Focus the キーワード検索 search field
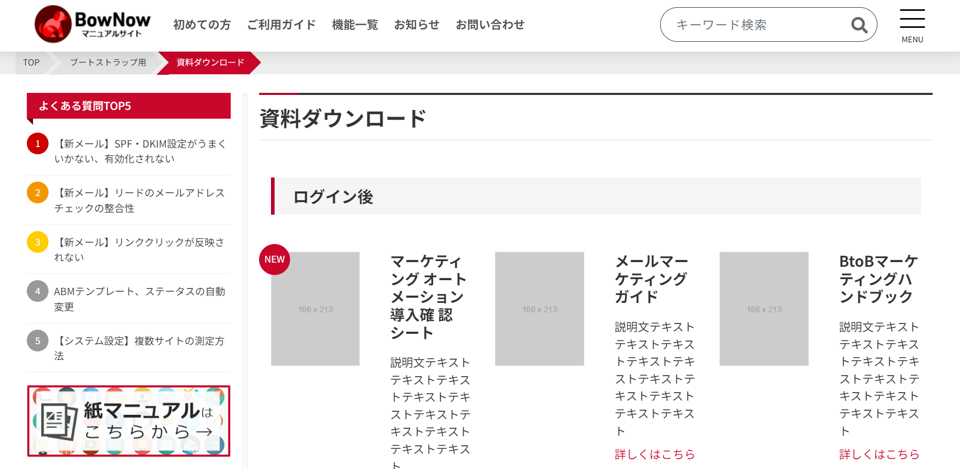The image size is (960, 469). pos(768,24)
